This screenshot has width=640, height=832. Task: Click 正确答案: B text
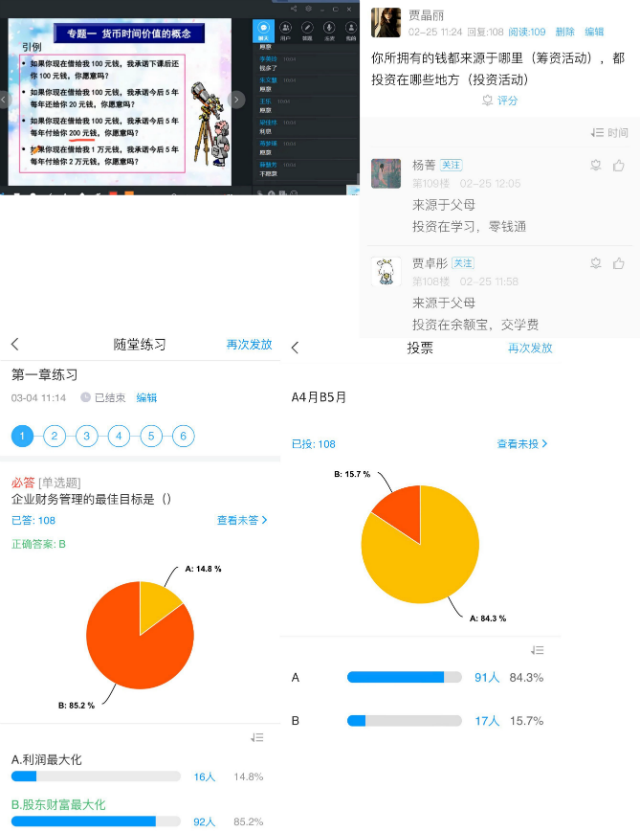(x=38, y=544)
